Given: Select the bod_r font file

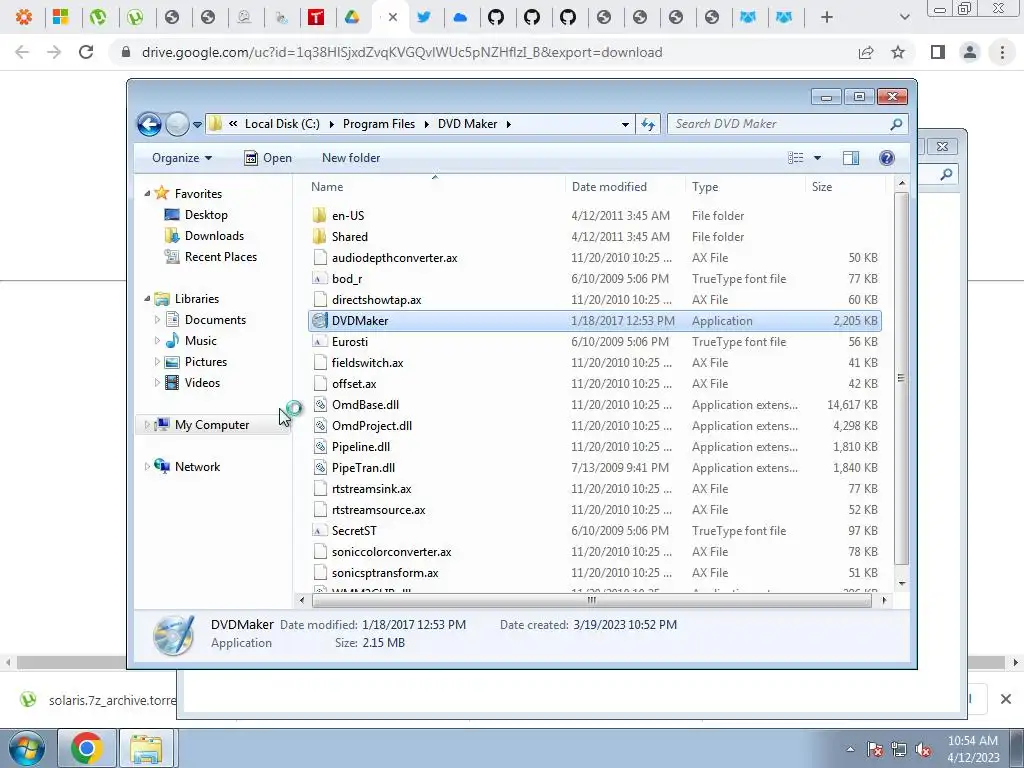Looking at the screenshot, I should [347, 279].
